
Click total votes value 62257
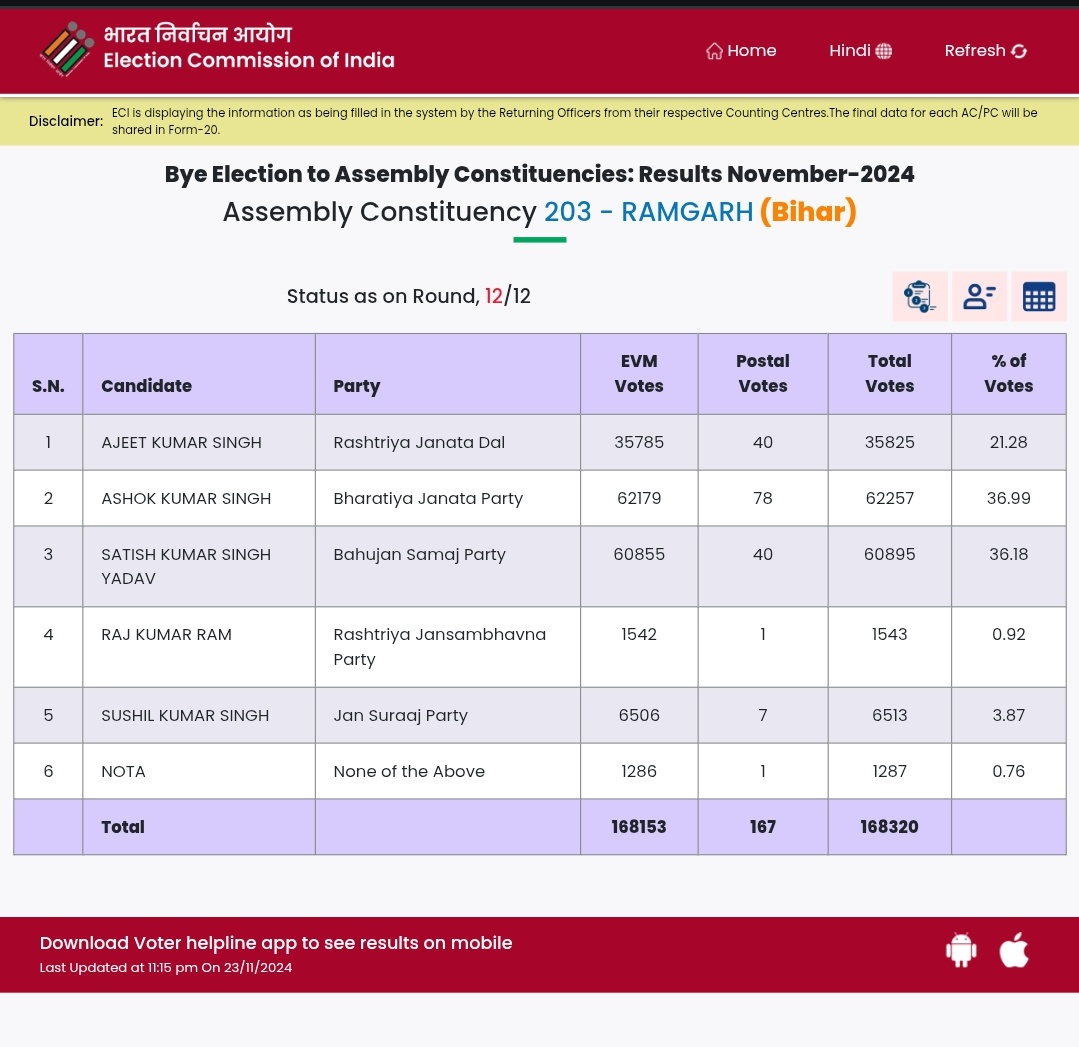[889, 498]
